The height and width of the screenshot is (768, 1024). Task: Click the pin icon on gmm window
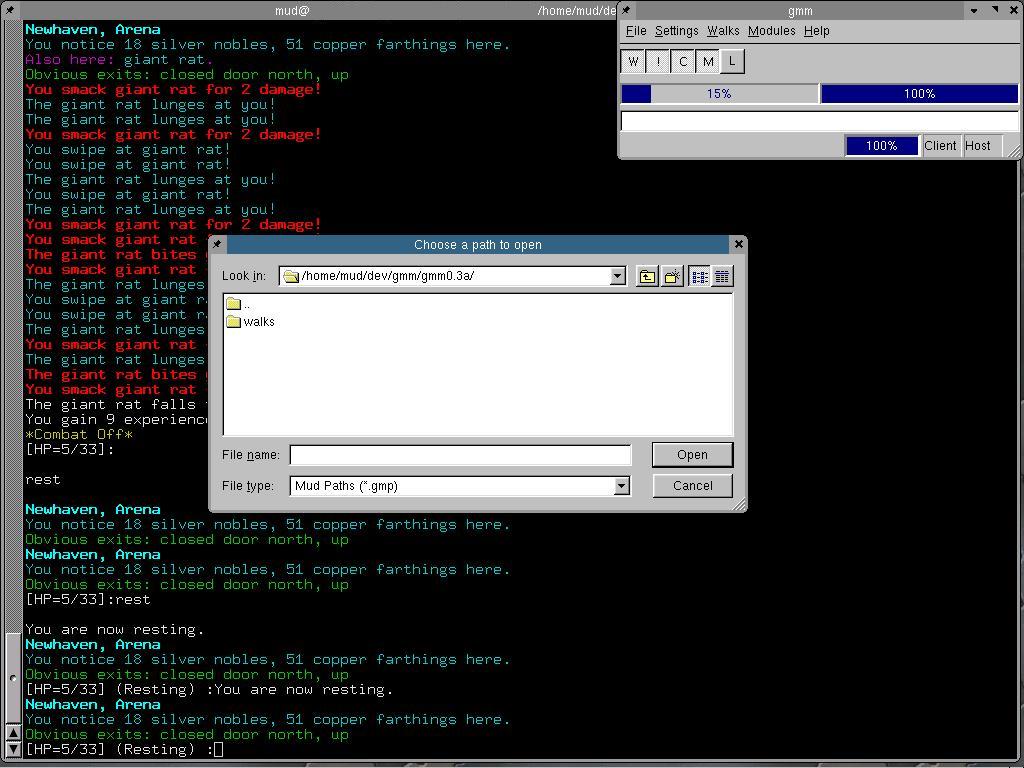(x=627, y=10)
